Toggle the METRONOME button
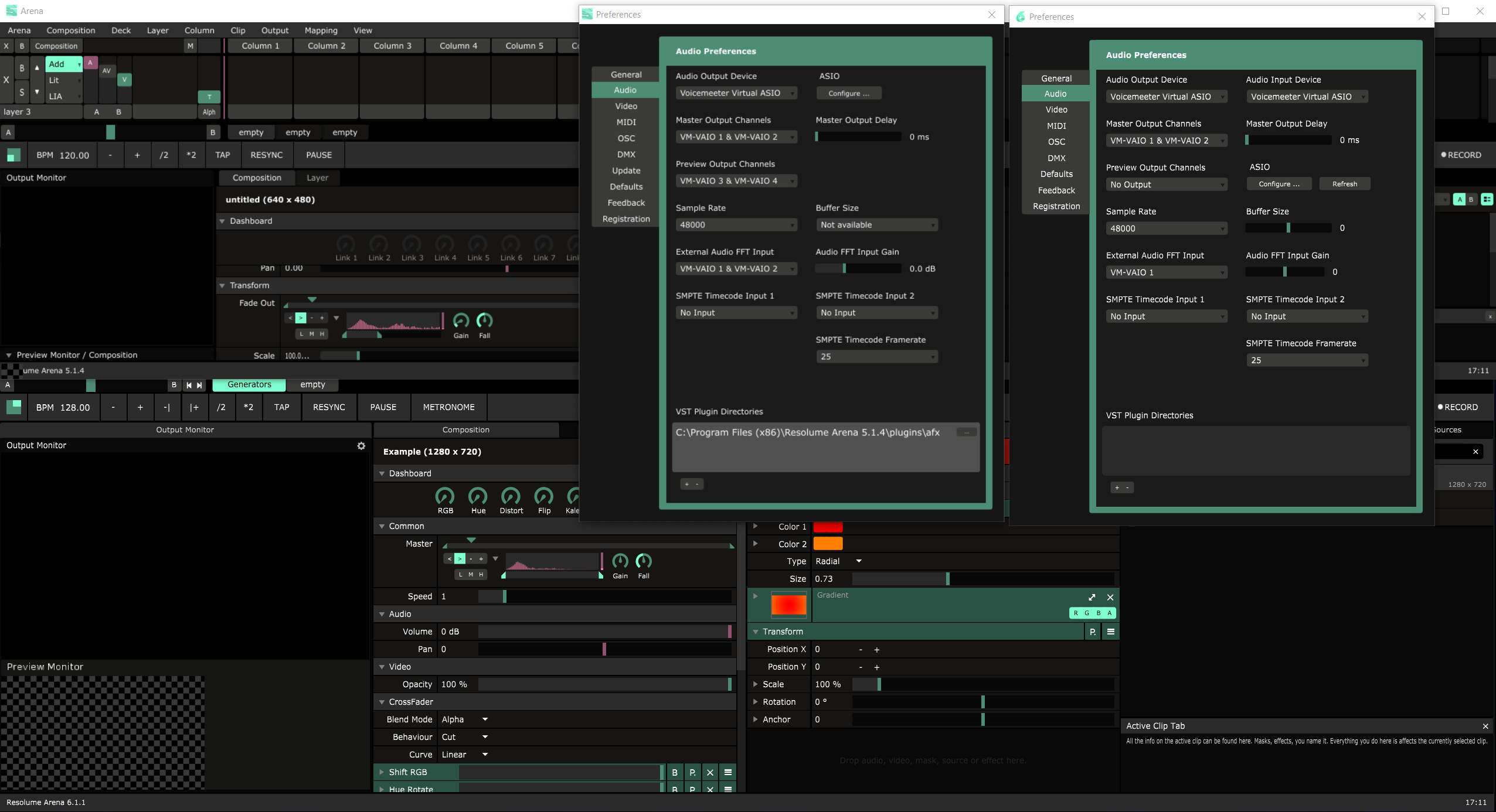This screenshot has height=812, width=1496. tap(448, 407)
